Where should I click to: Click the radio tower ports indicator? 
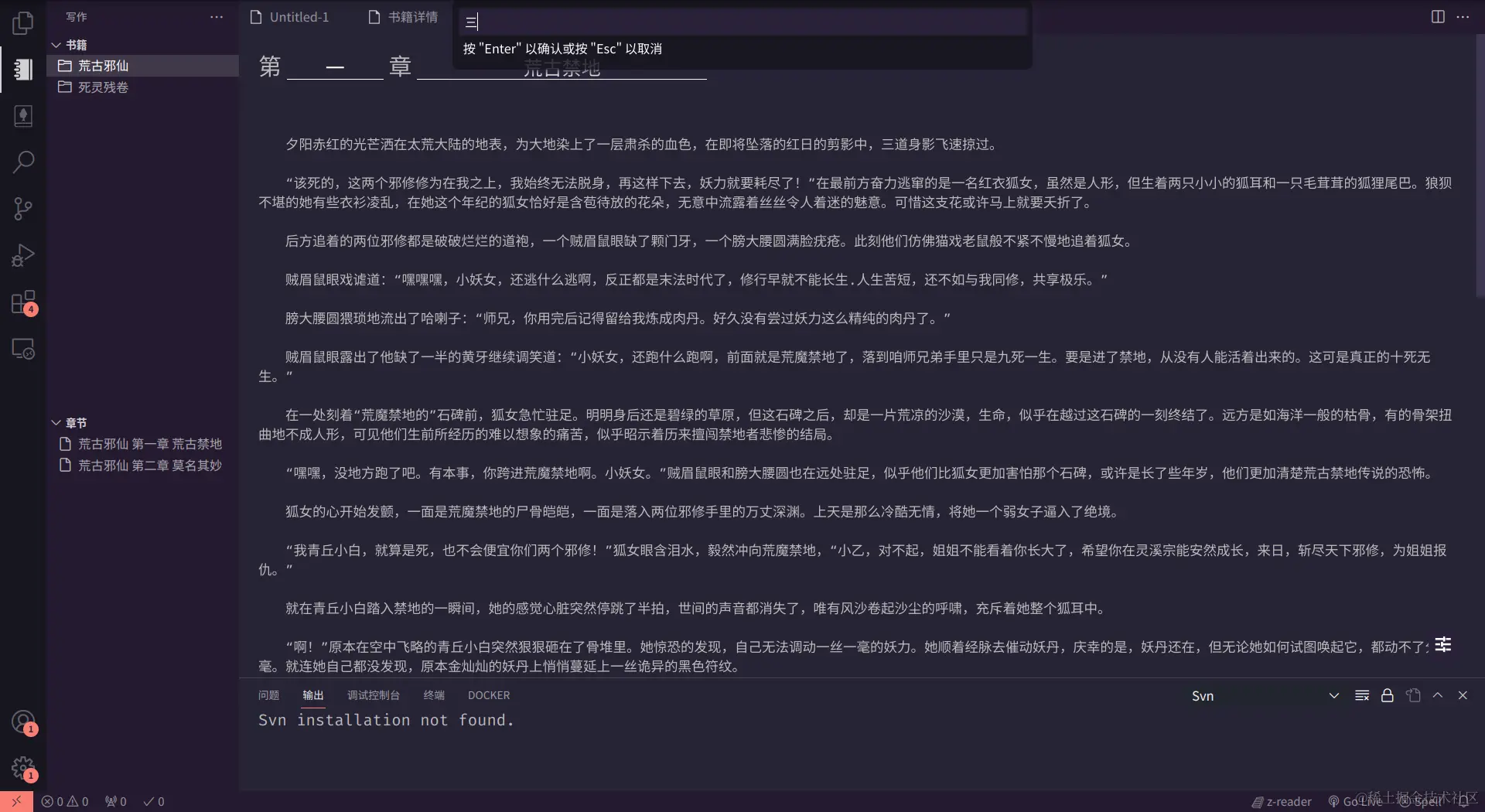116,802
